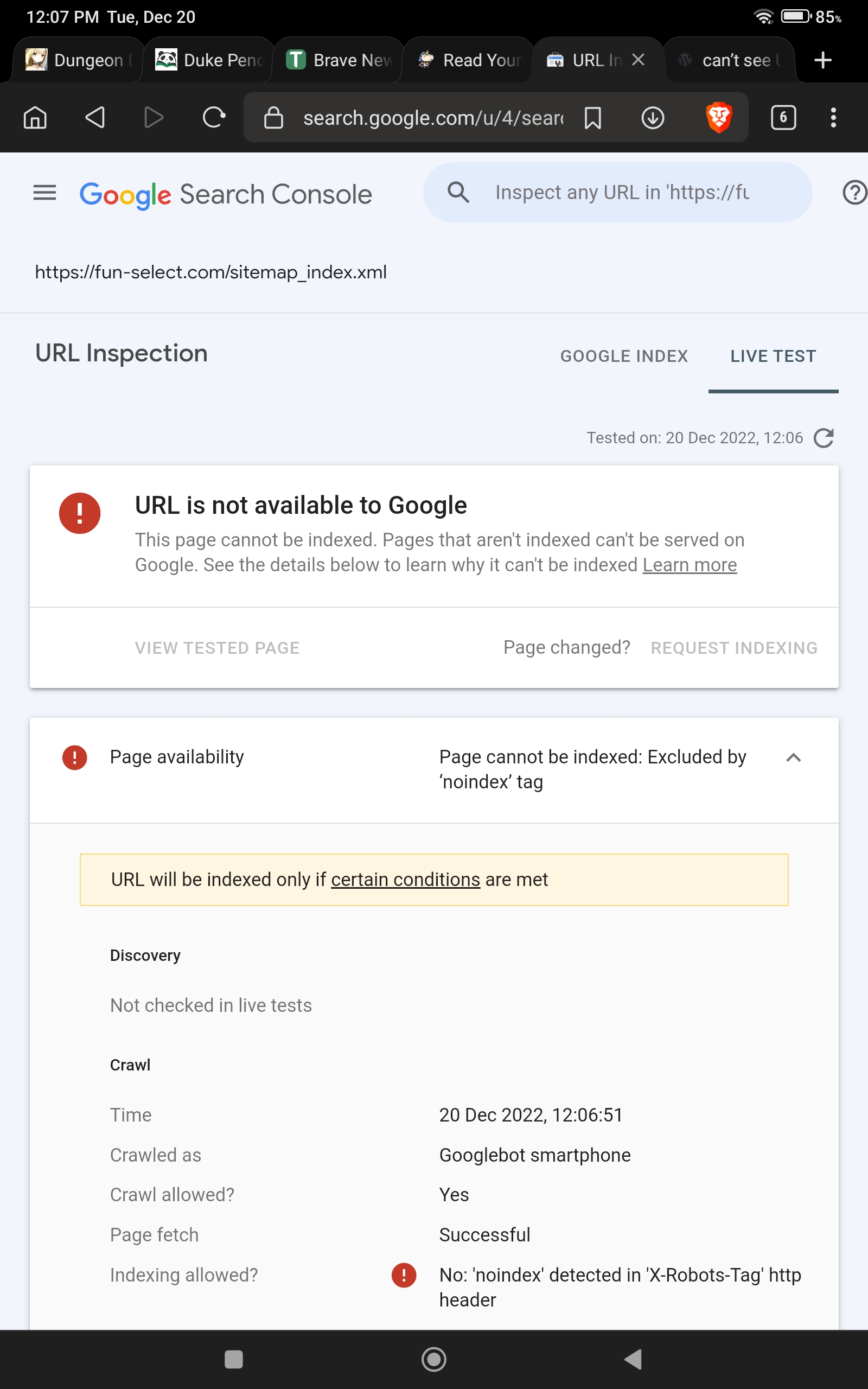Viewport: 868px width, 1389px height.
Task: Open the tab switcher showing 6 tabs
Action: point(783,118)
